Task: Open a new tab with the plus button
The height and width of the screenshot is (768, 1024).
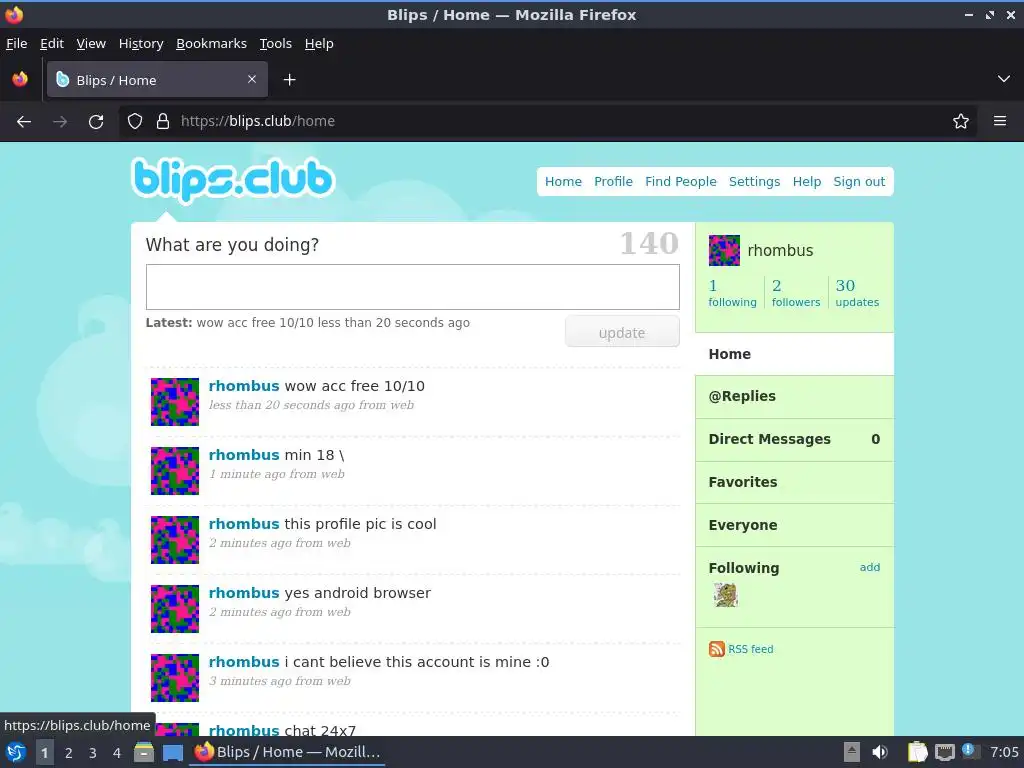Action: coord(289,80)
